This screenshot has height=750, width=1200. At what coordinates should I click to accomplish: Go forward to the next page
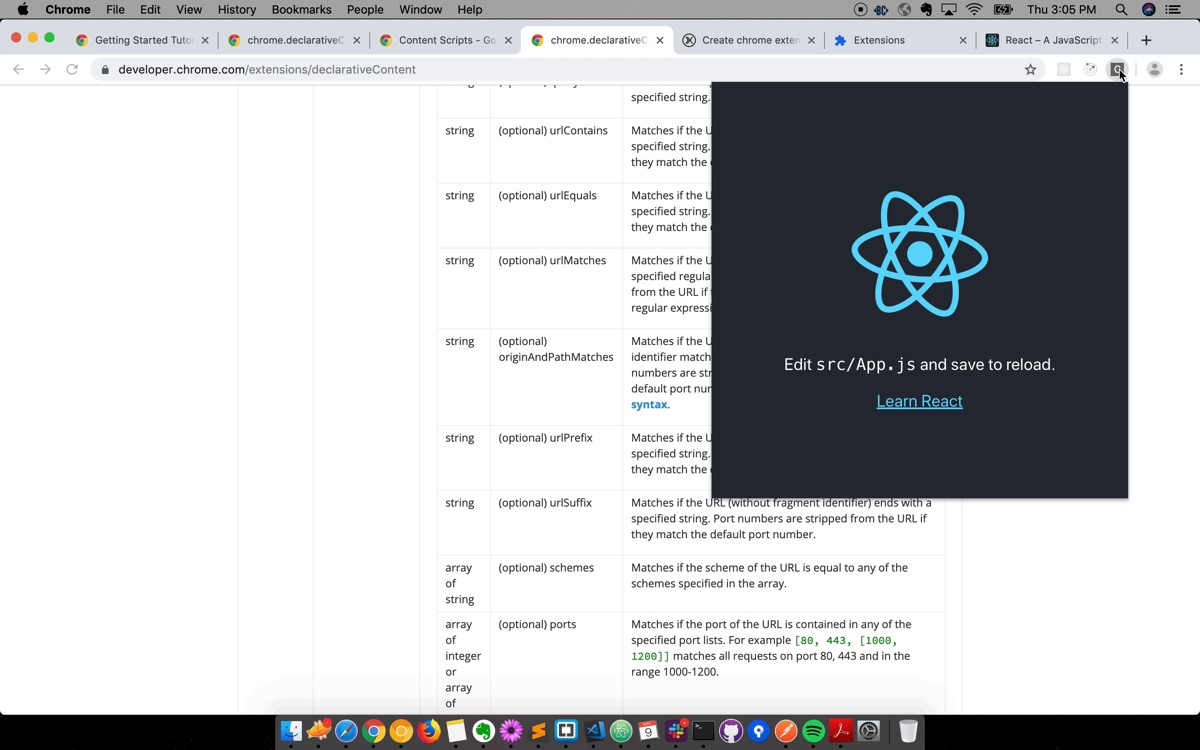[45, 70]
